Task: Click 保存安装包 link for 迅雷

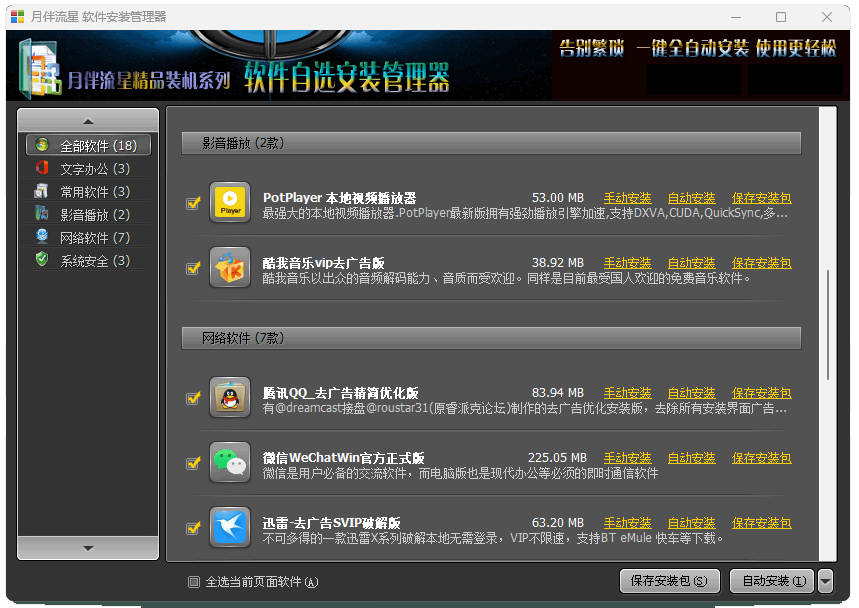Action: pyautogui.click(x=761, y=523)
